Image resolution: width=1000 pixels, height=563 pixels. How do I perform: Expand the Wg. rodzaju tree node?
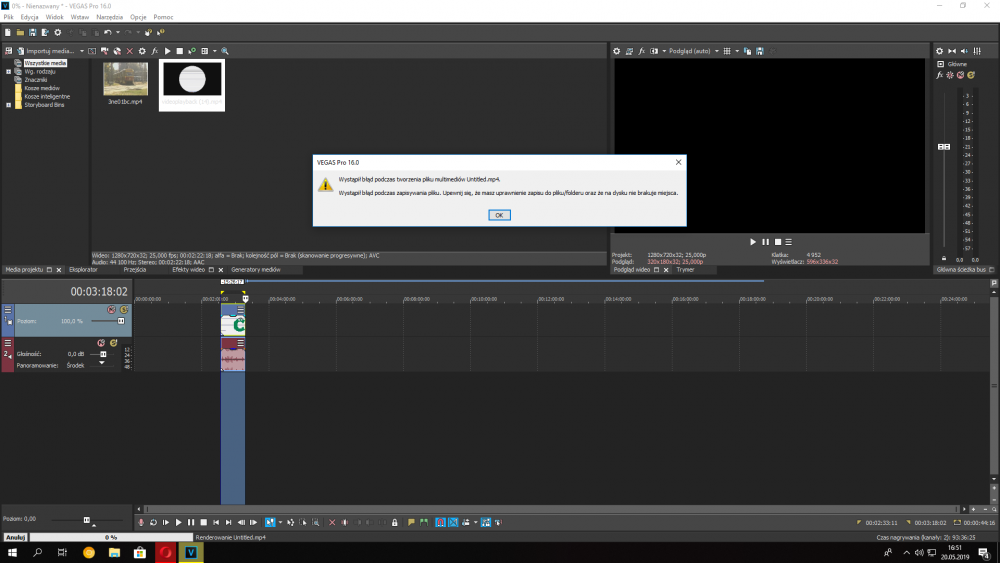(8, 71)
